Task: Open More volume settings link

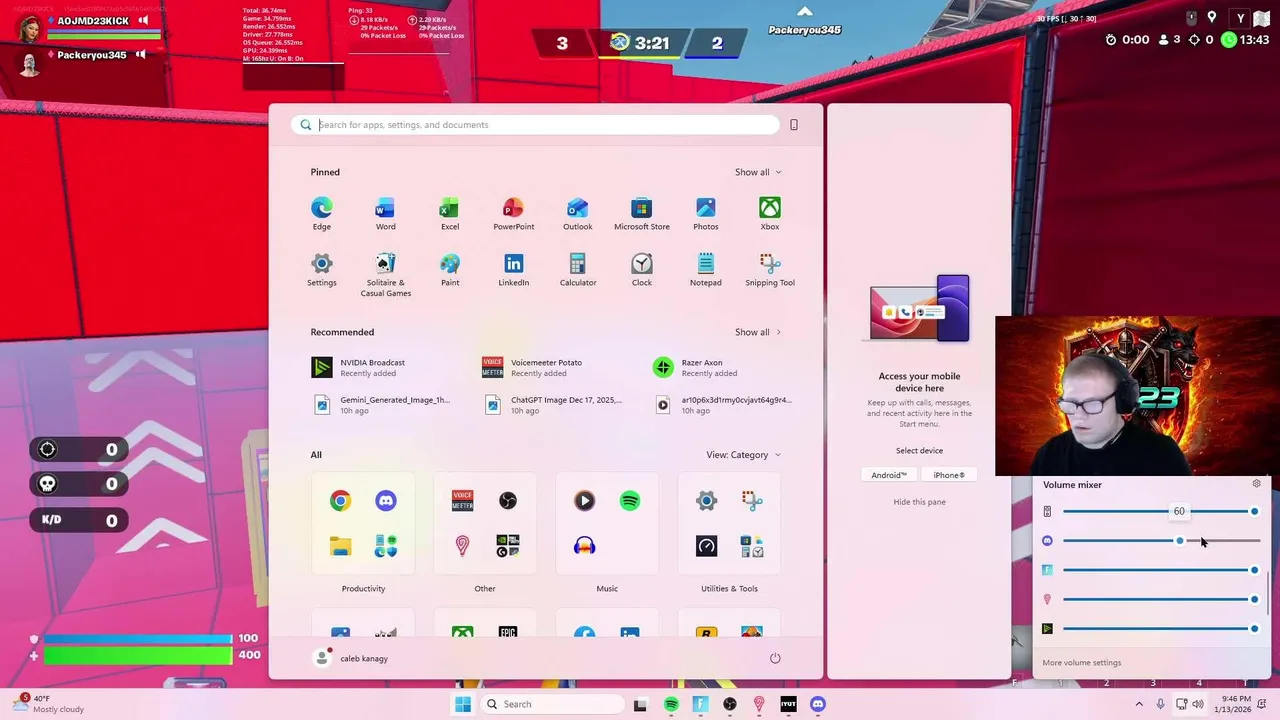Action: click(1081, 662)
